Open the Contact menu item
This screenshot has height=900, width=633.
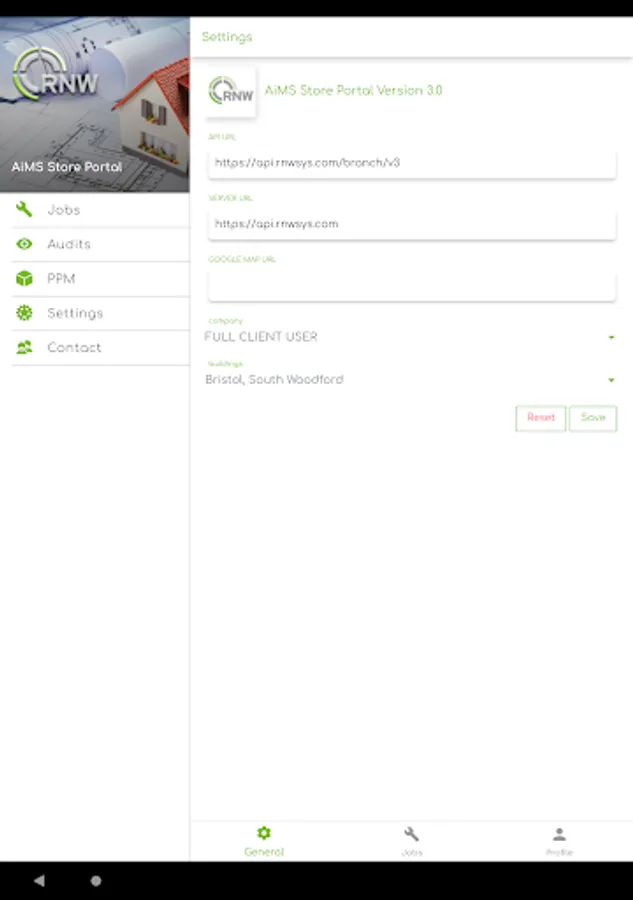100,348
